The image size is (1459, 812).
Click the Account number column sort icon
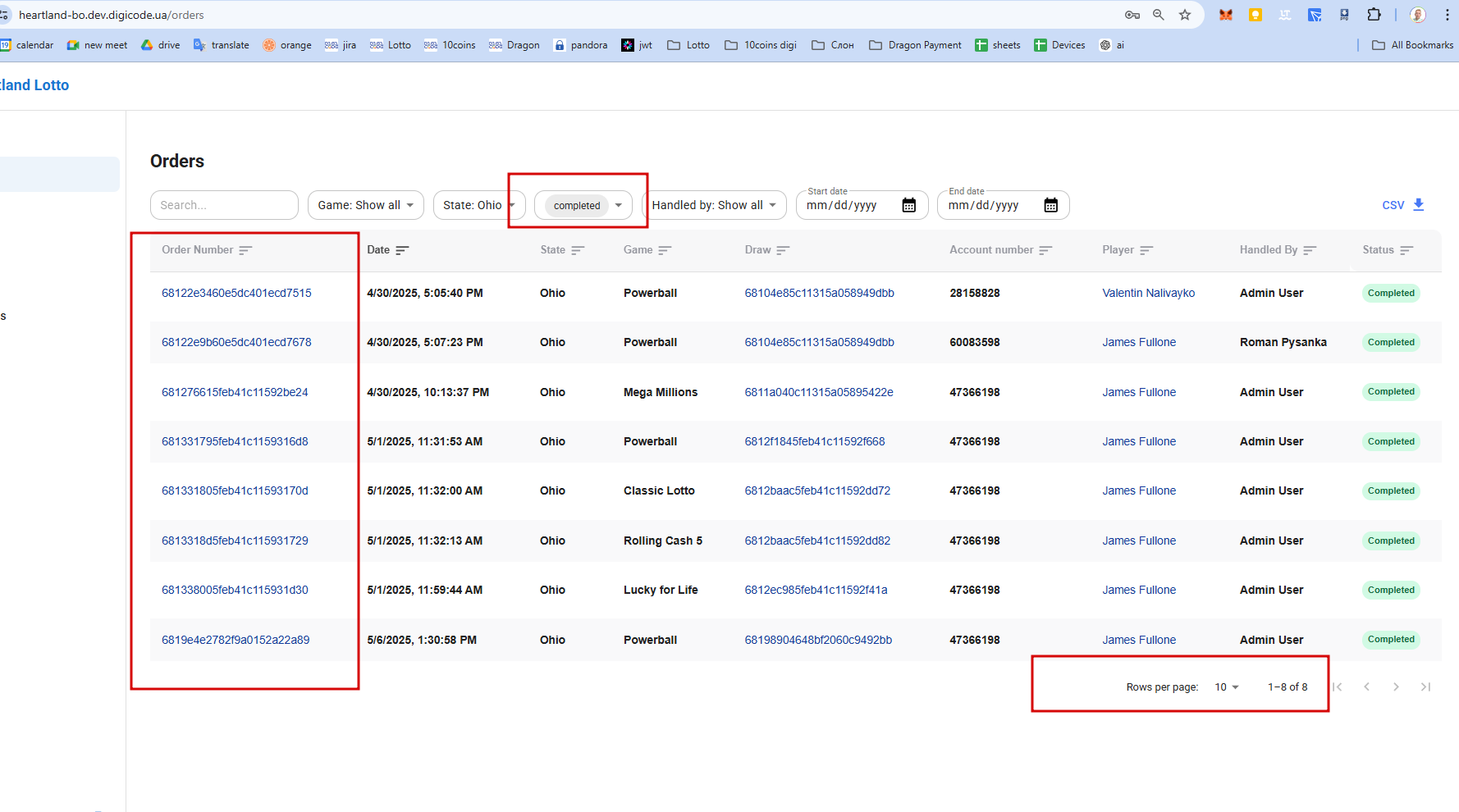(1045, 250)
